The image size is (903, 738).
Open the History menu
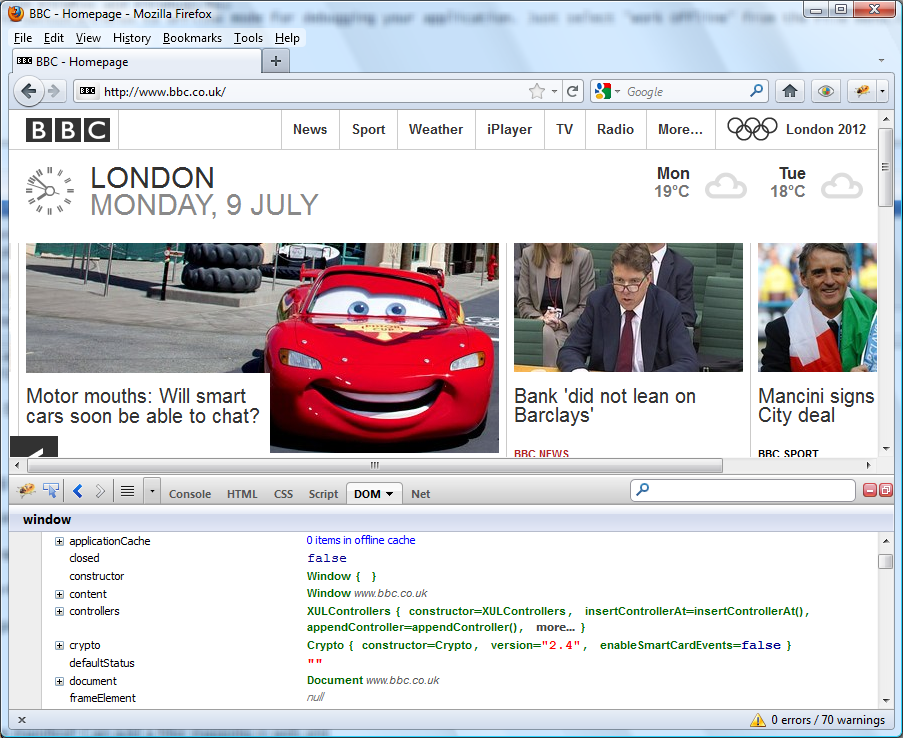(x=132, y=38)
